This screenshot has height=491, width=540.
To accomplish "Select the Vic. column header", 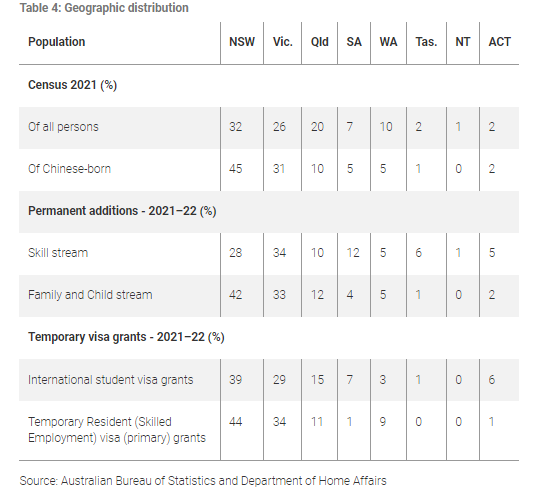I will point(282,42).
